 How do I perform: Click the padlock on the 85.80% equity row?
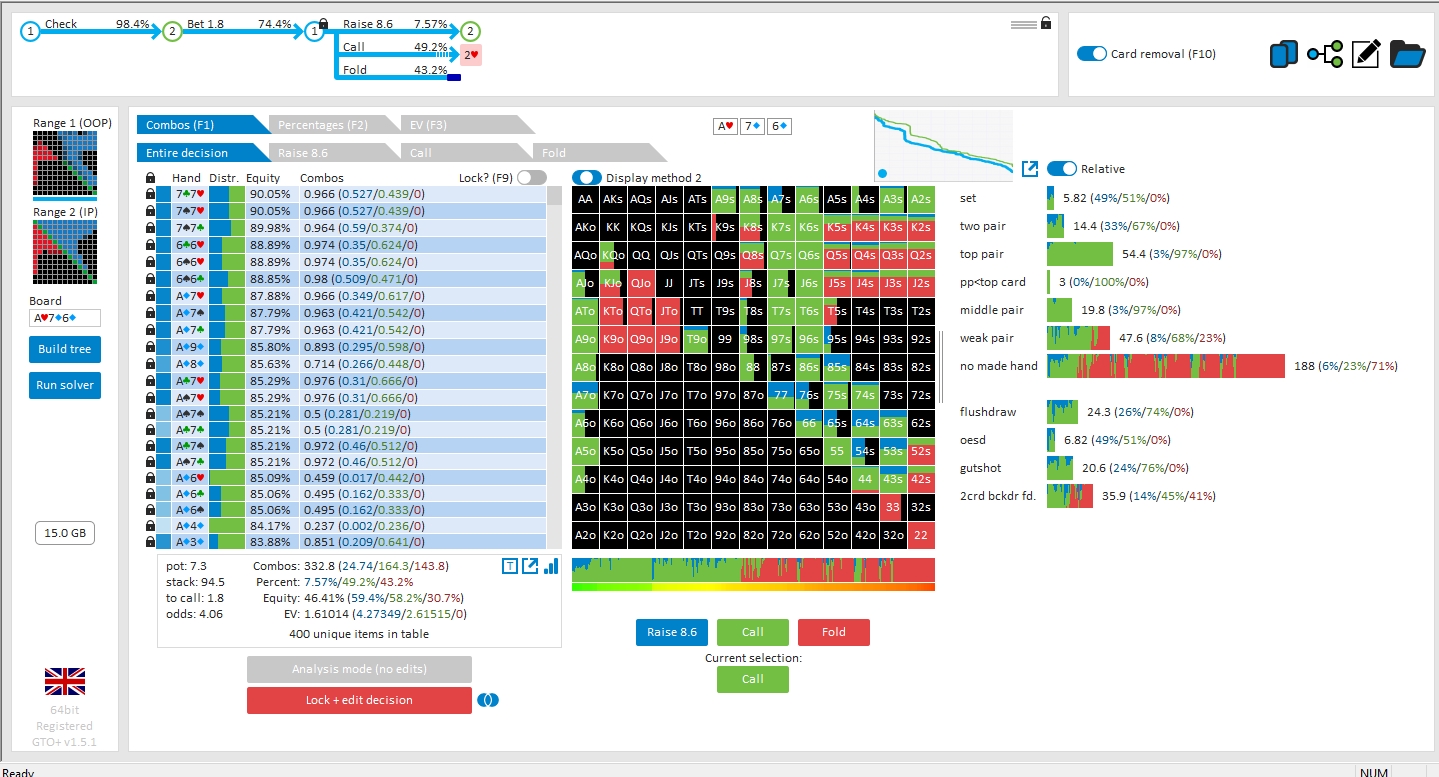(x=150, y=346)
